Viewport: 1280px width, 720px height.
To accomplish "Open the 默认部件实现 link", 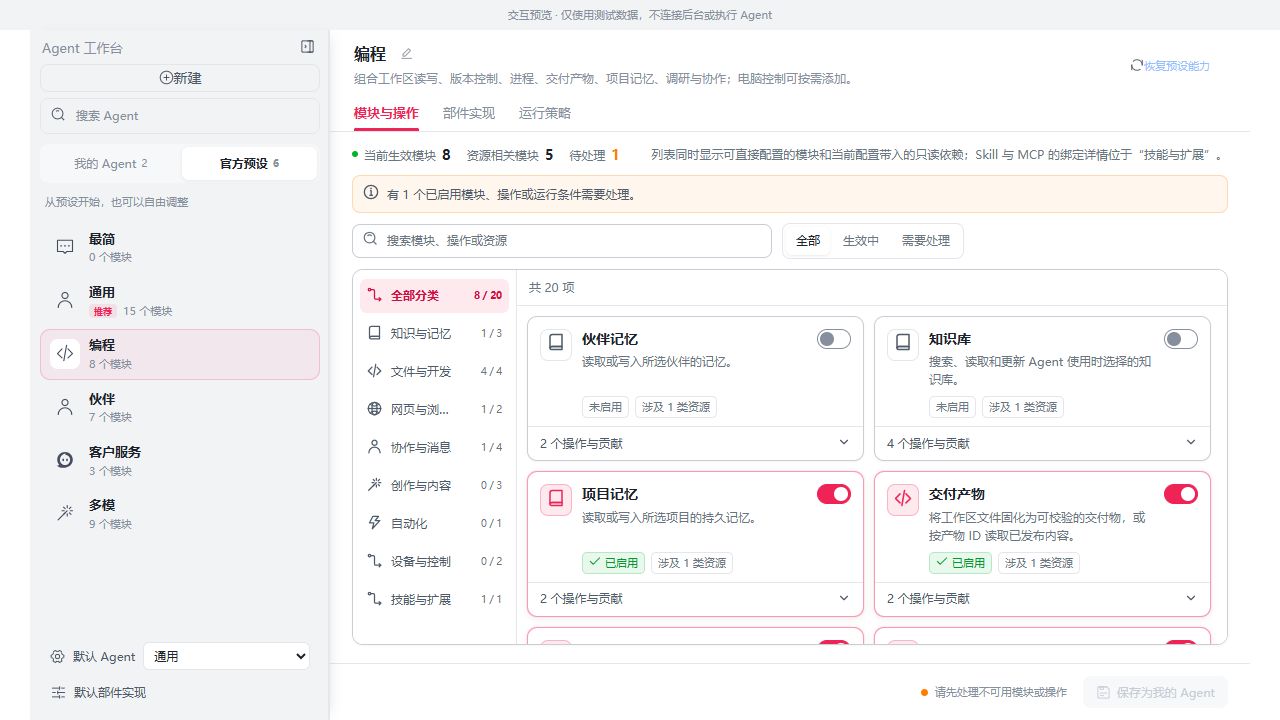I will [99, 692].
